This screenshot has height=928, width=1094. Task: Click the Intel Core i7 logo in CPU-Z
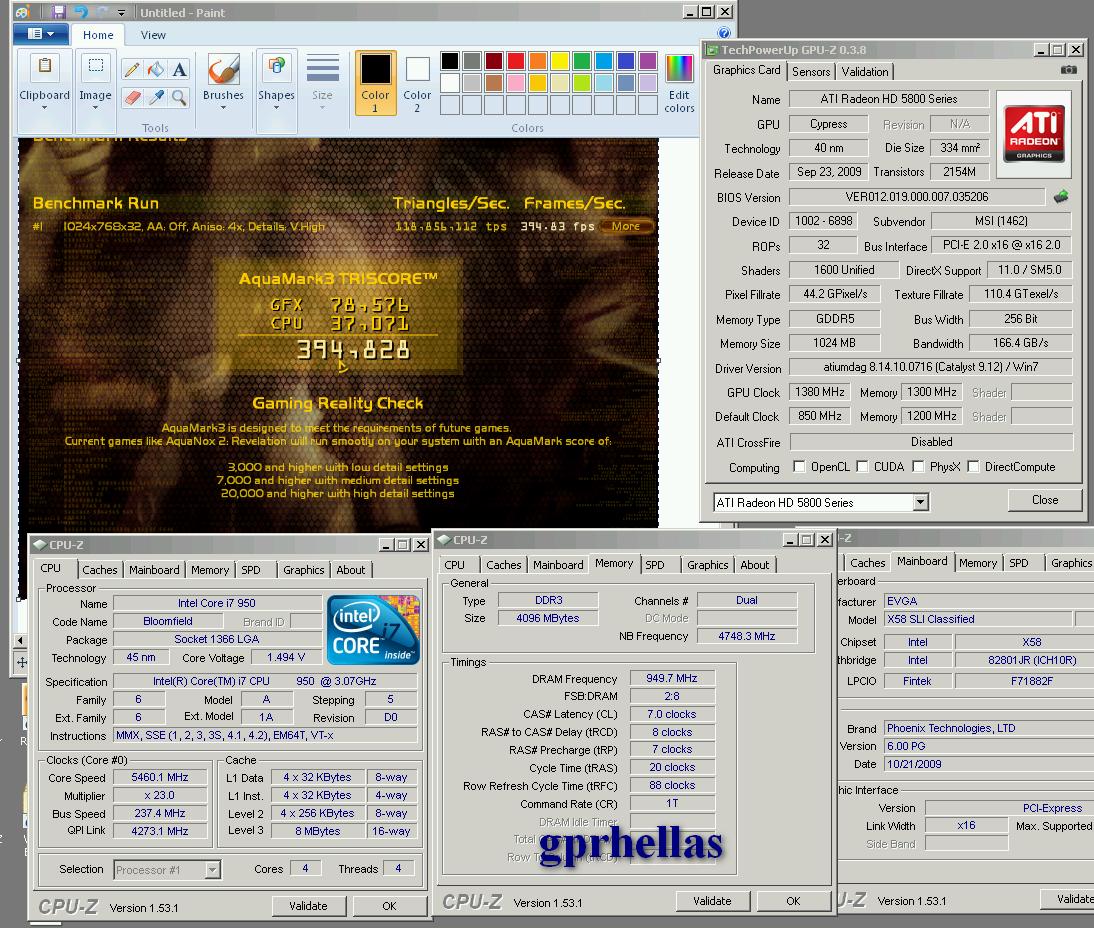tap(373, 629)
